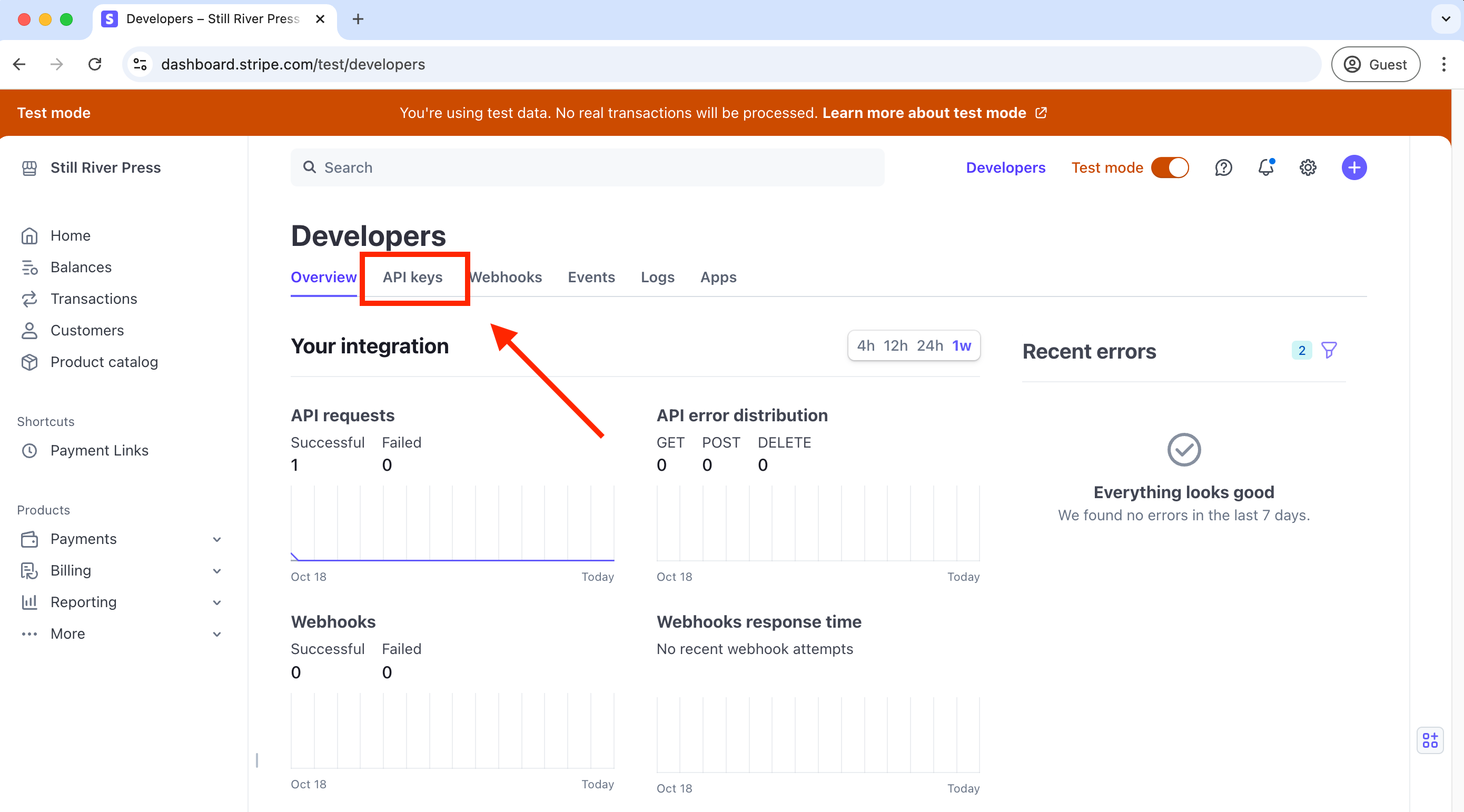Open the Apps tab
The height and width of the screenshot is (812, 1464).
pyautogui.click(x=718, y=278)
